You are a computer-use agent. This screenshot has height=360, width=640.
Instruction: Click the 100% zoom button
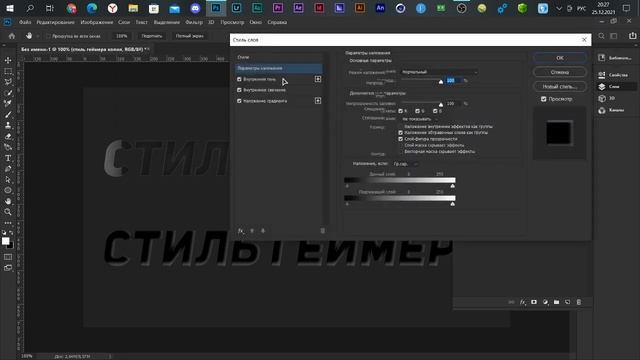tap(121, 36)
